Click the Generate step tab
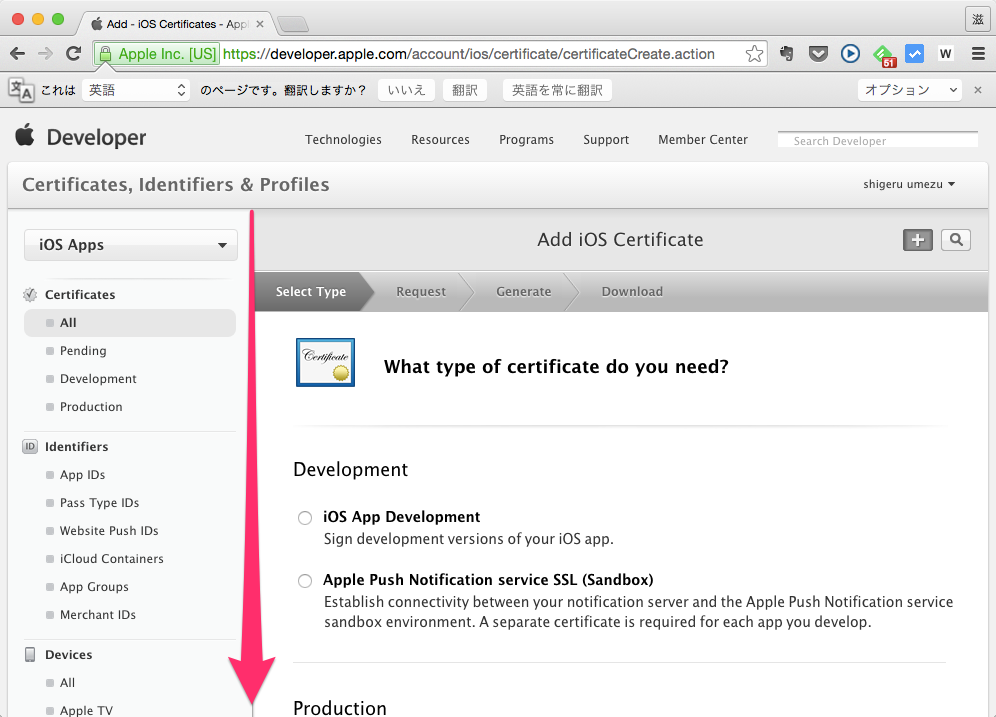 [x=523, y=291]
